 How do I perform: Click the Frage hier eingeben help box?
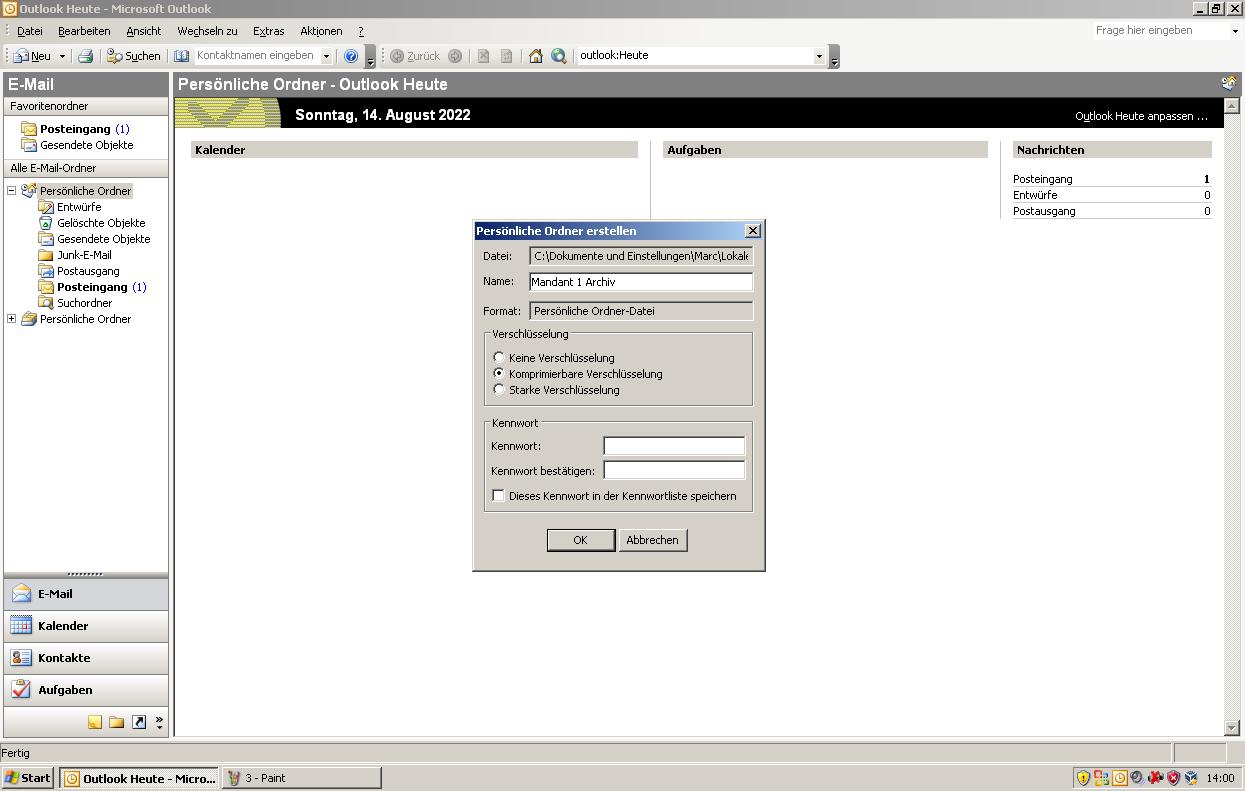tap(1160, 31)
